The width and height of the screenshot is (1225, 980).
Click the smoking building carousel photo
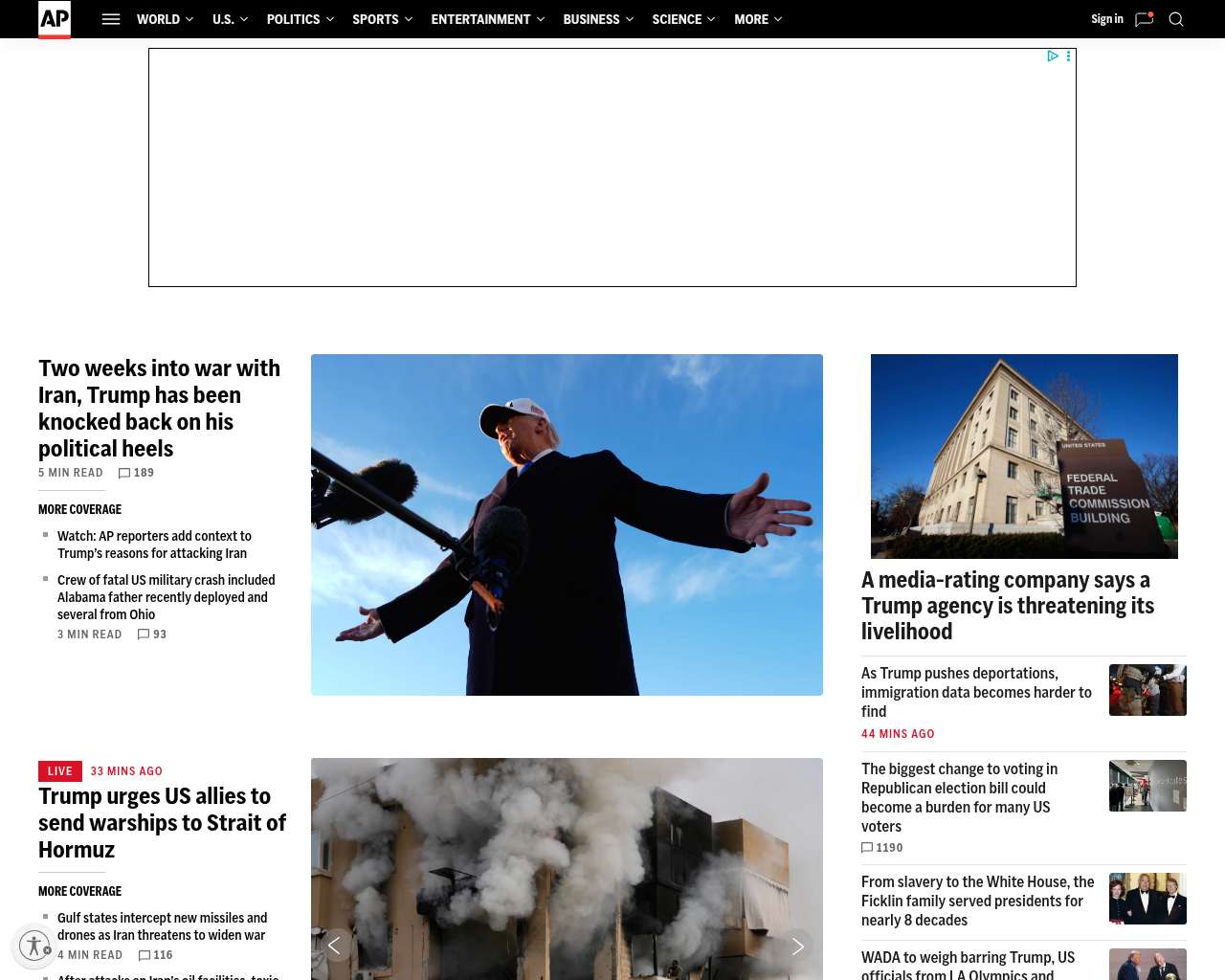tap(567, 869)
